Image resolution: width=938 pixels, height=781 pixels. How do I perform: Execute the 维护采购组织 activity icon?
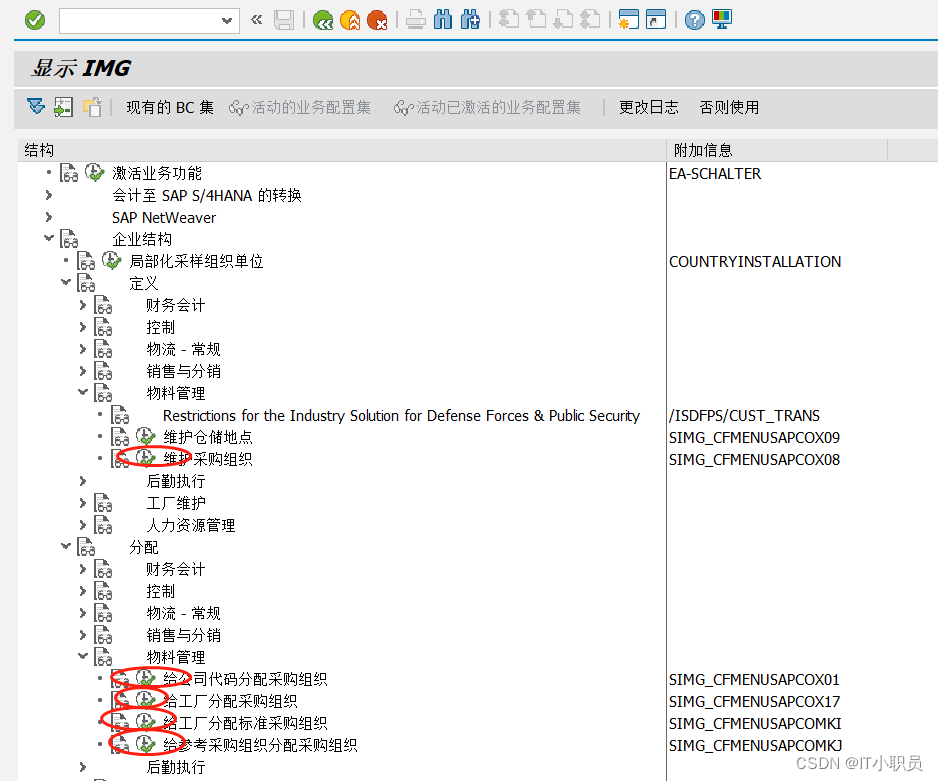145,459
